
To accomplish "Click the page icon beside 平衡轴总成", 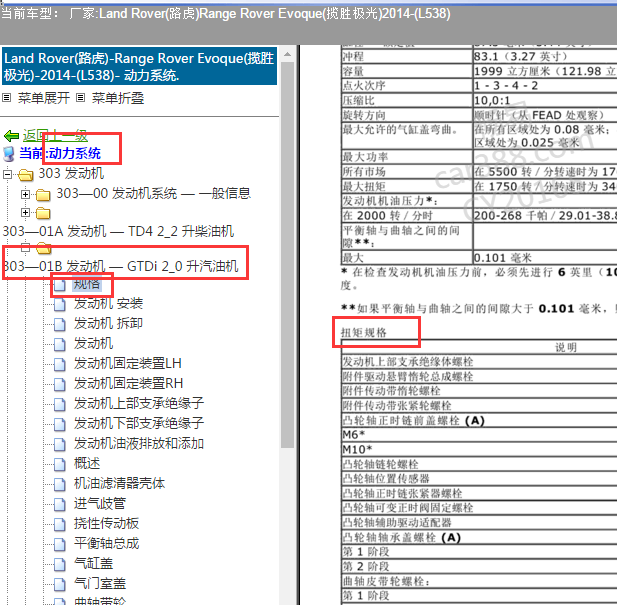I will point(59,544).
